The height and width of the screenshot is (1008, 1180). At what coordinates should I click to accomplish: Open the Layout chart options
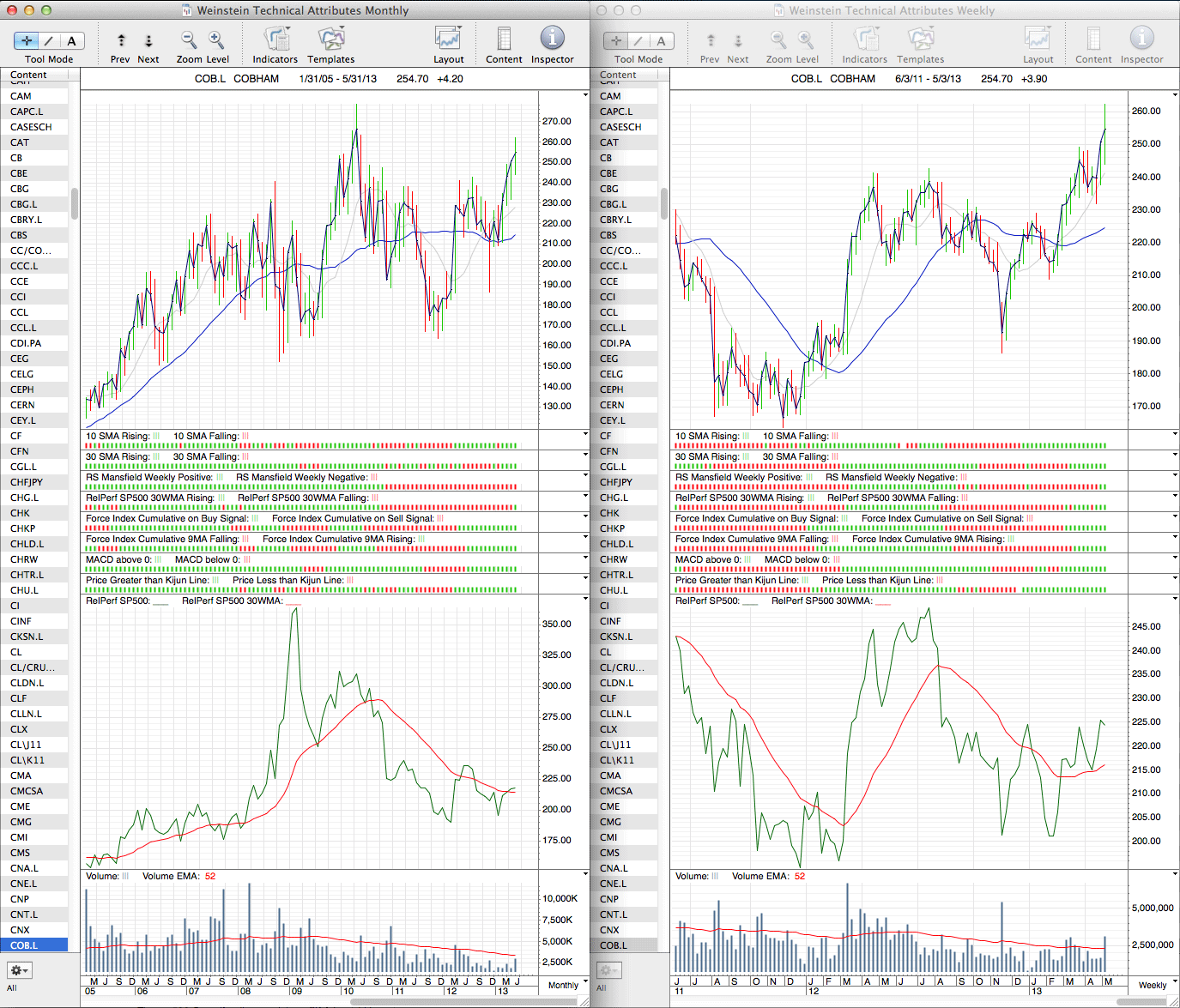448,39
